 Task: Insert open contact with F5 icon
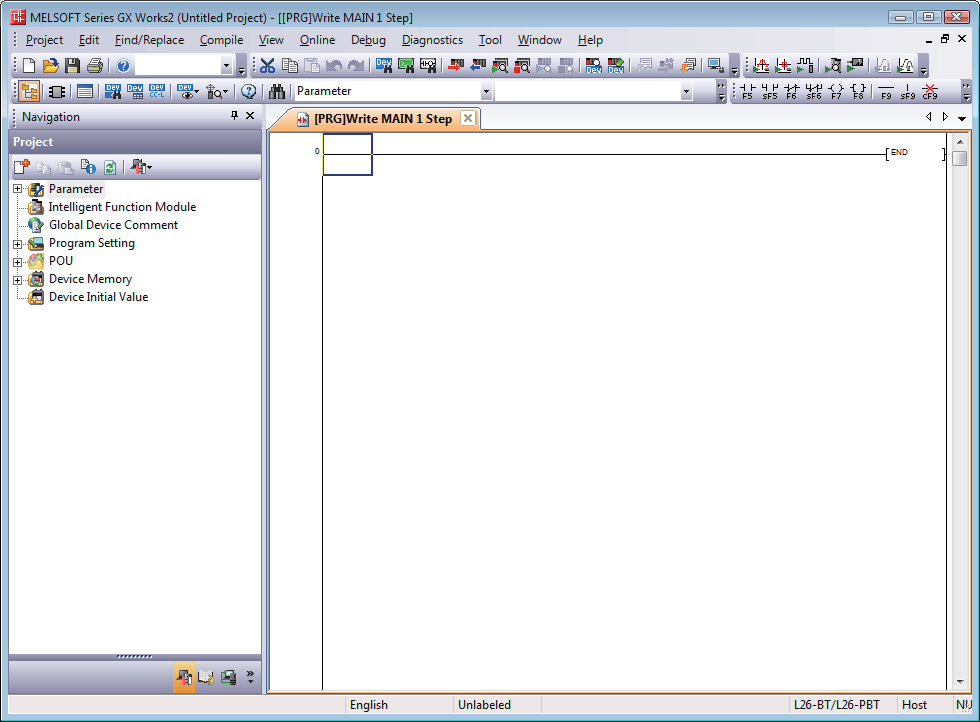click(747, 92)
